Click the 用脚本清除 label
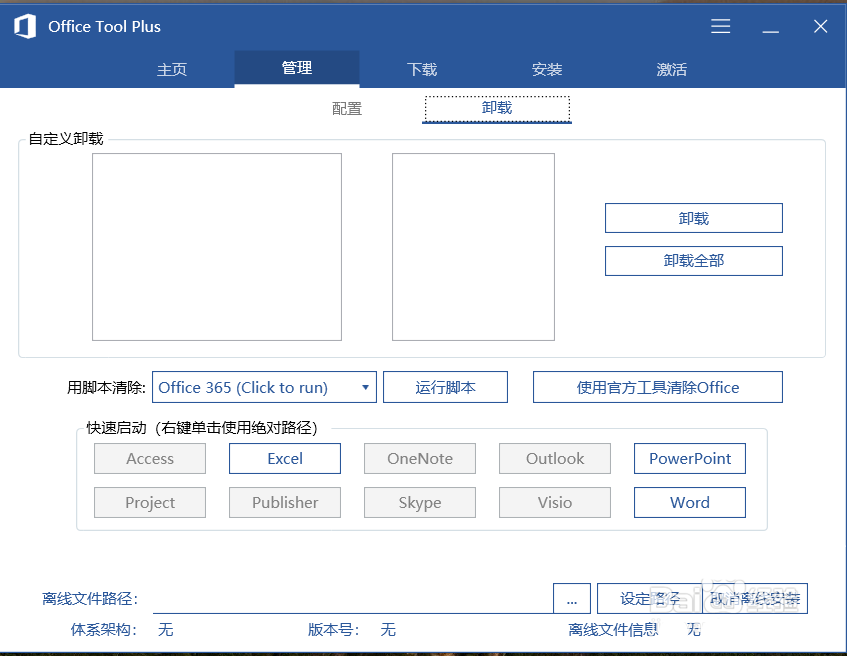Screen dimensions: 847x656 coord(106,387)
